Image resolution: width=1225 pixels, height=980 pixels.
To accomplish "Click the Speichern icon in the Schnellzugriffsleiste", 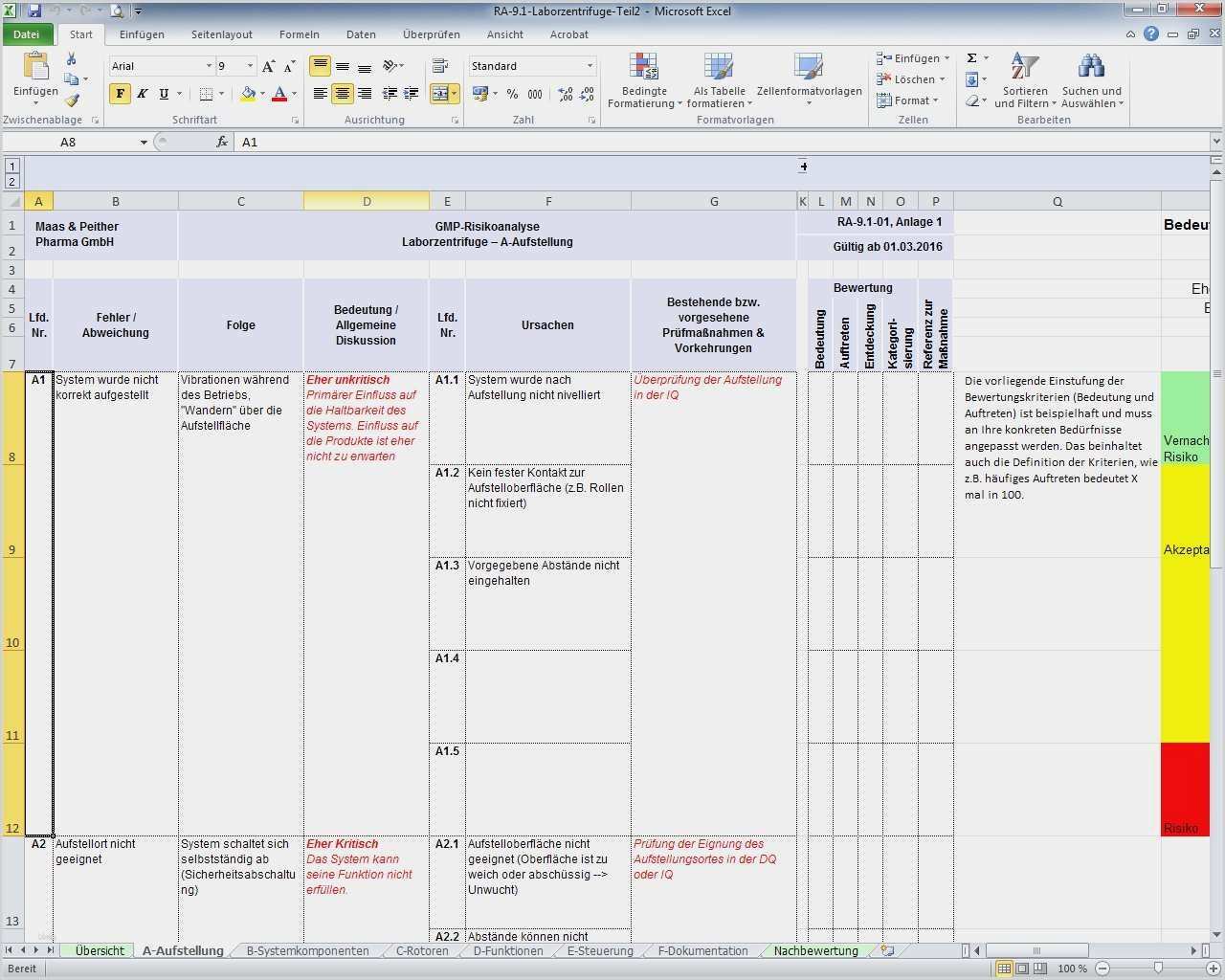I will pyautogui.click(x=35, y=11).
